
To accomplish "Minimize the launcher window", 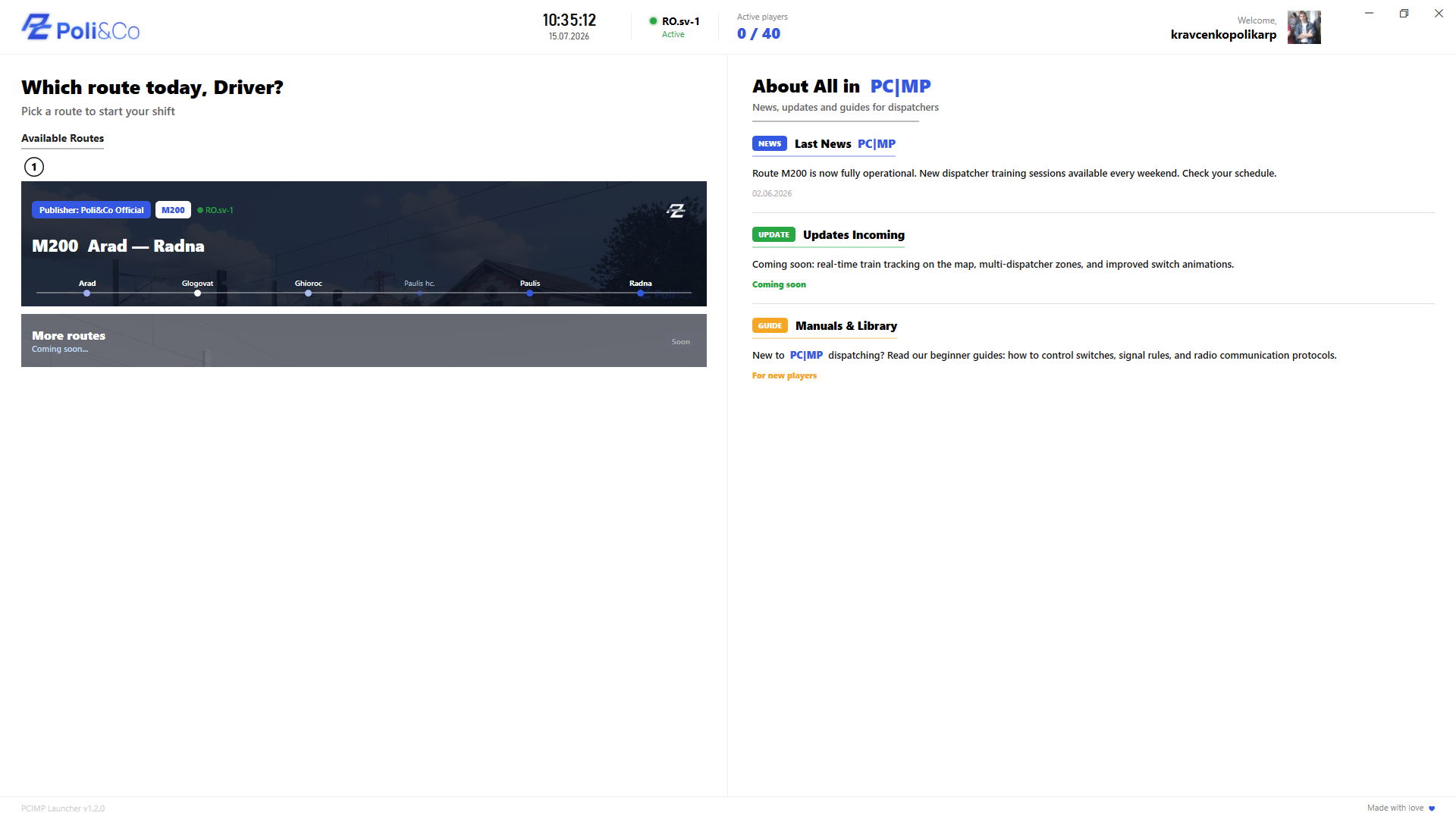I will click(1369, 13).
